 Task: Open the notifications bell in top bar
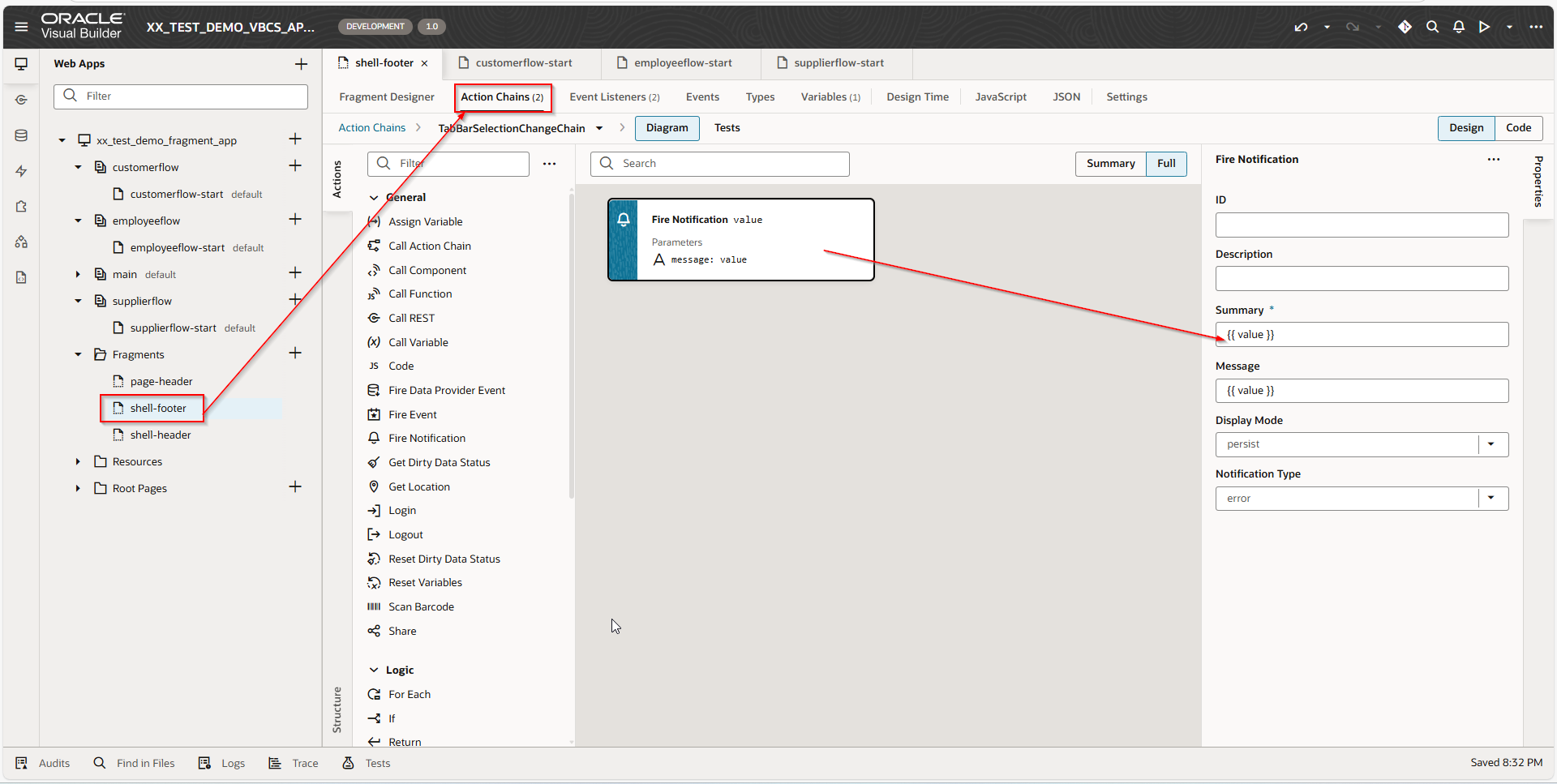(1458, 27)
